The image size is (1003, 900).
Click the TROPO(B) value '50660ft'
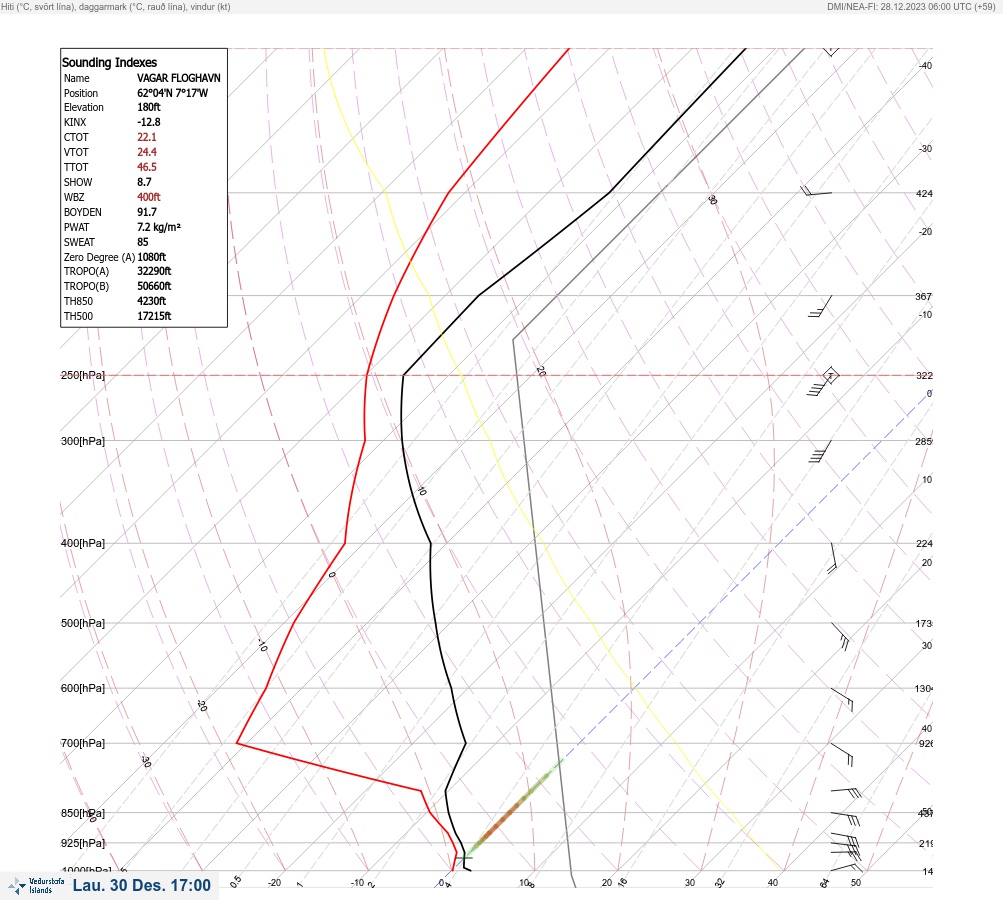click(x=154, y=286)
